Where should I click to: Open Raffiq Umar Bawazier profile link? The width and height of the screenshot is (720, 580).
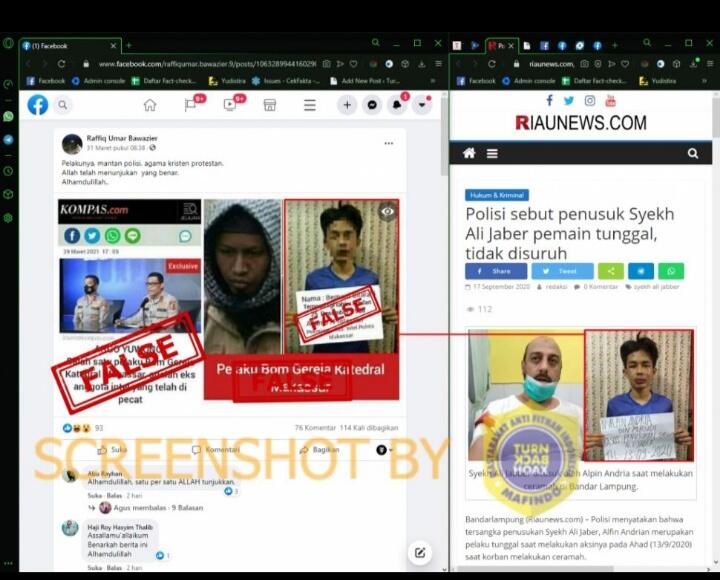122,138
